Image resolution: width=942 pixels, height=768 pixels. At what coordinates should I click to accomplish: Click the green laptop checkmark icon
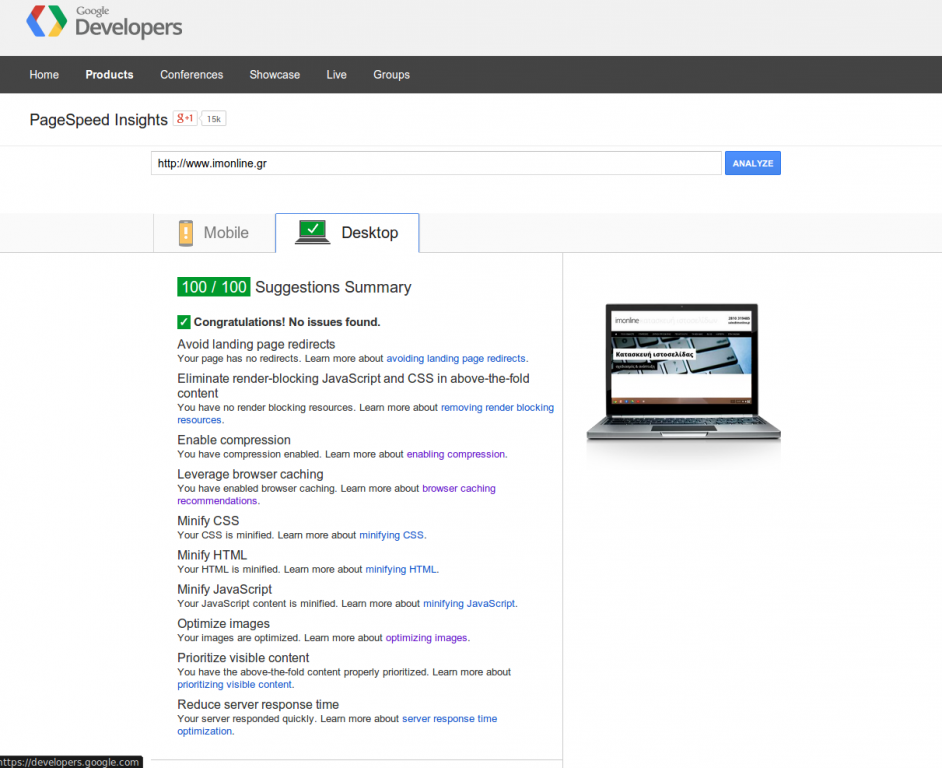312,232
